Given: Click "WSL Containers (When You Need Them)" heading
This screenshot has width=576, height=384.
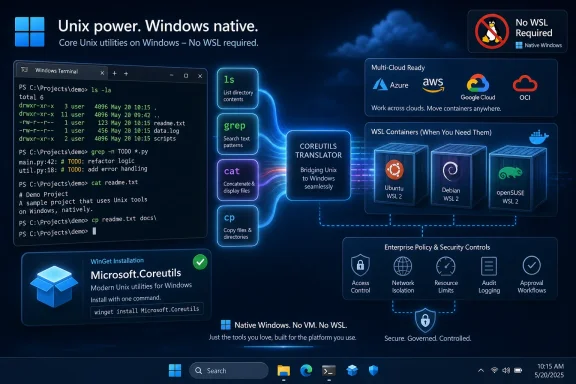Looking at the screenshot, I should pos(431,132).
